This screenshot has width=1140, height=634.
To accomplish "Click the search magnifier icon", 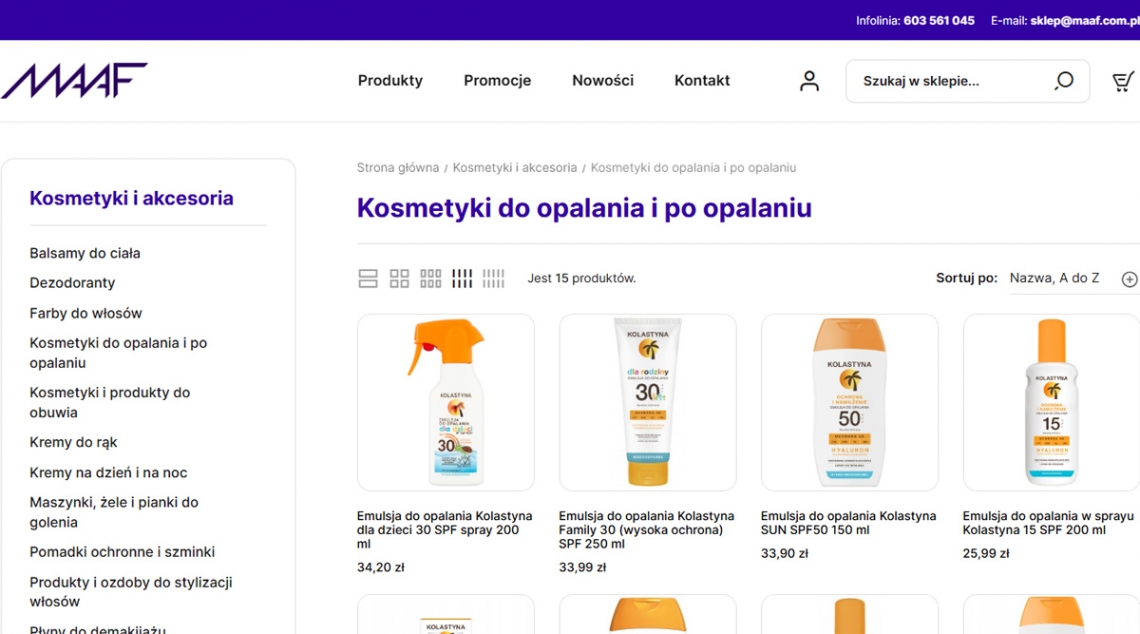I will click(x=1064, y=81).
